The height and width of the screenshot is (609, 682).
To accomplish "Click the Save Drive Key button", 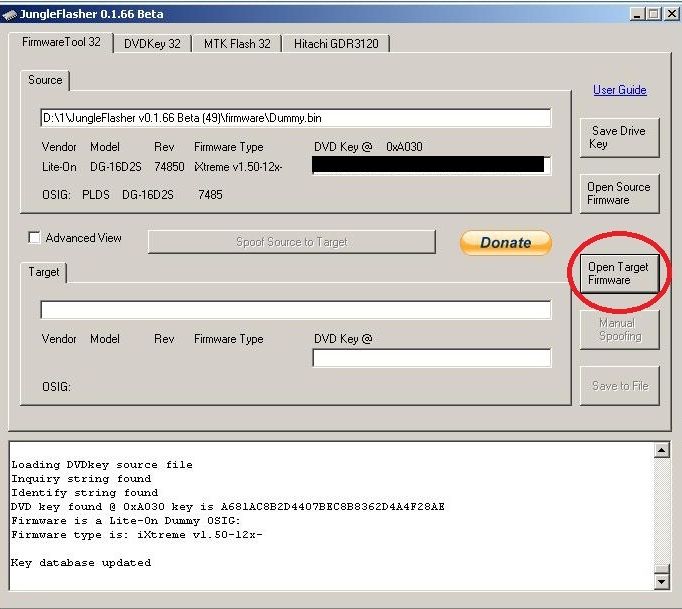I will coord(618,138).
